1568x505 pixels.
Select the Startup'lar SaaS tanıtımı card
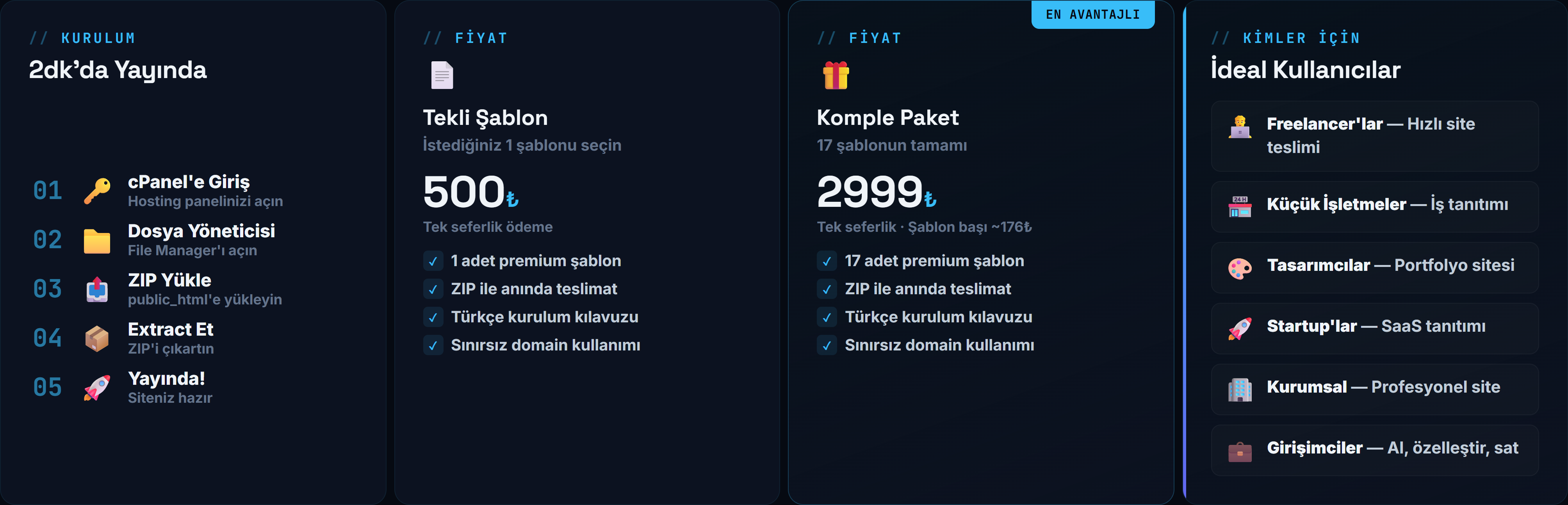1374,328
